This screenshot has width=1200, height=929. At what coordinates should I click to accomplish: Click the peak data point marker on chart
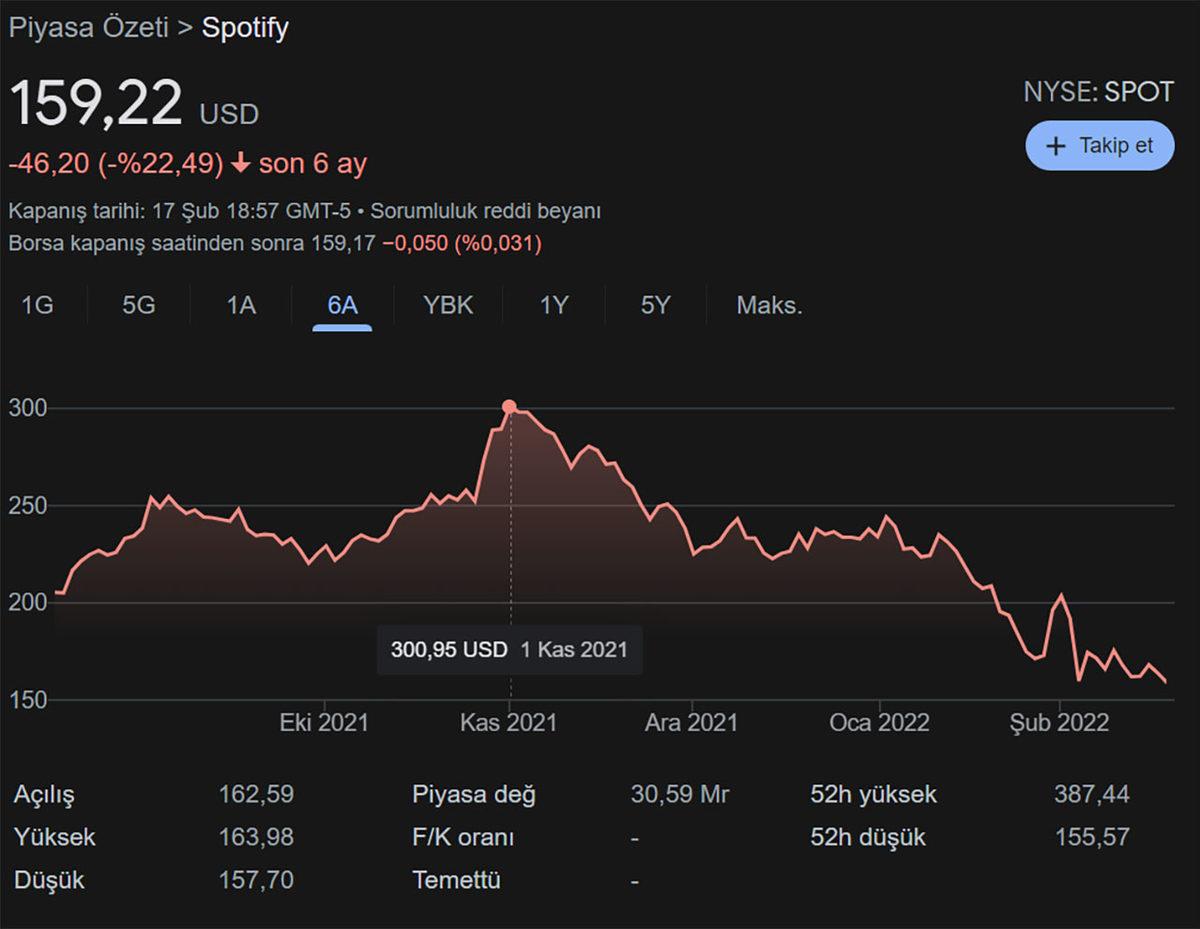tap(510, 407)
